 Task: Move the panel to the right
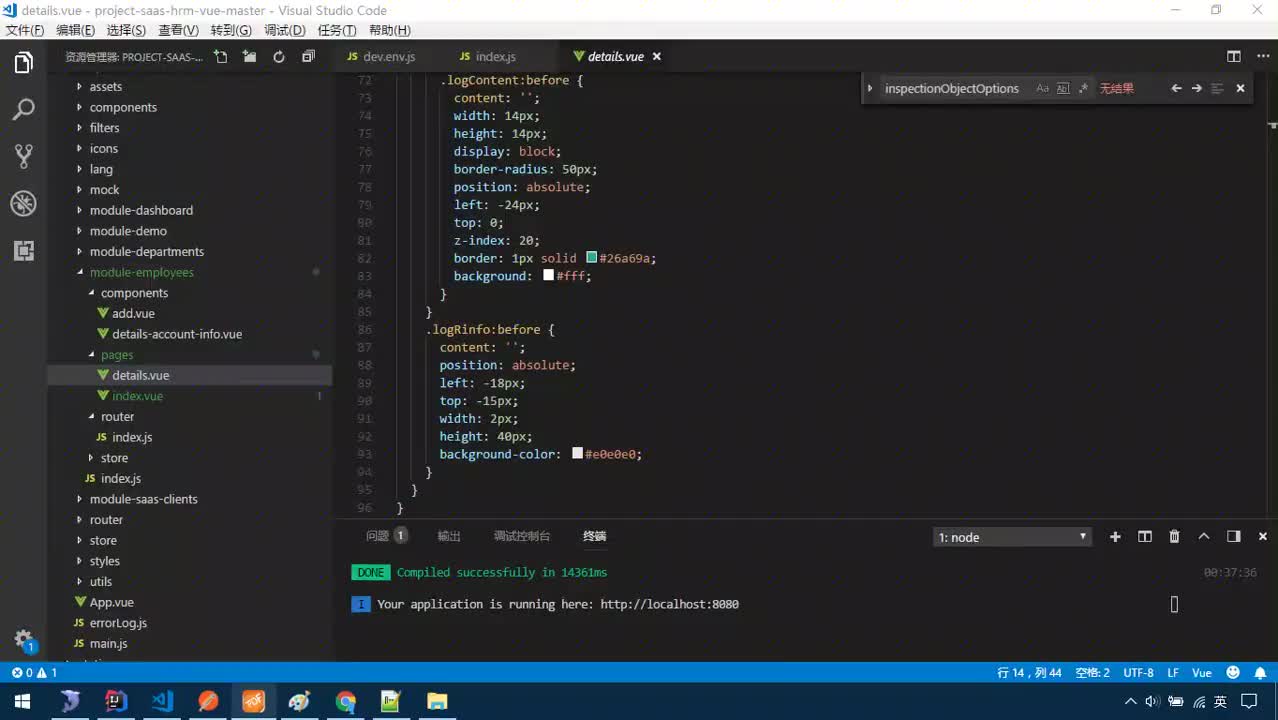1234,537
